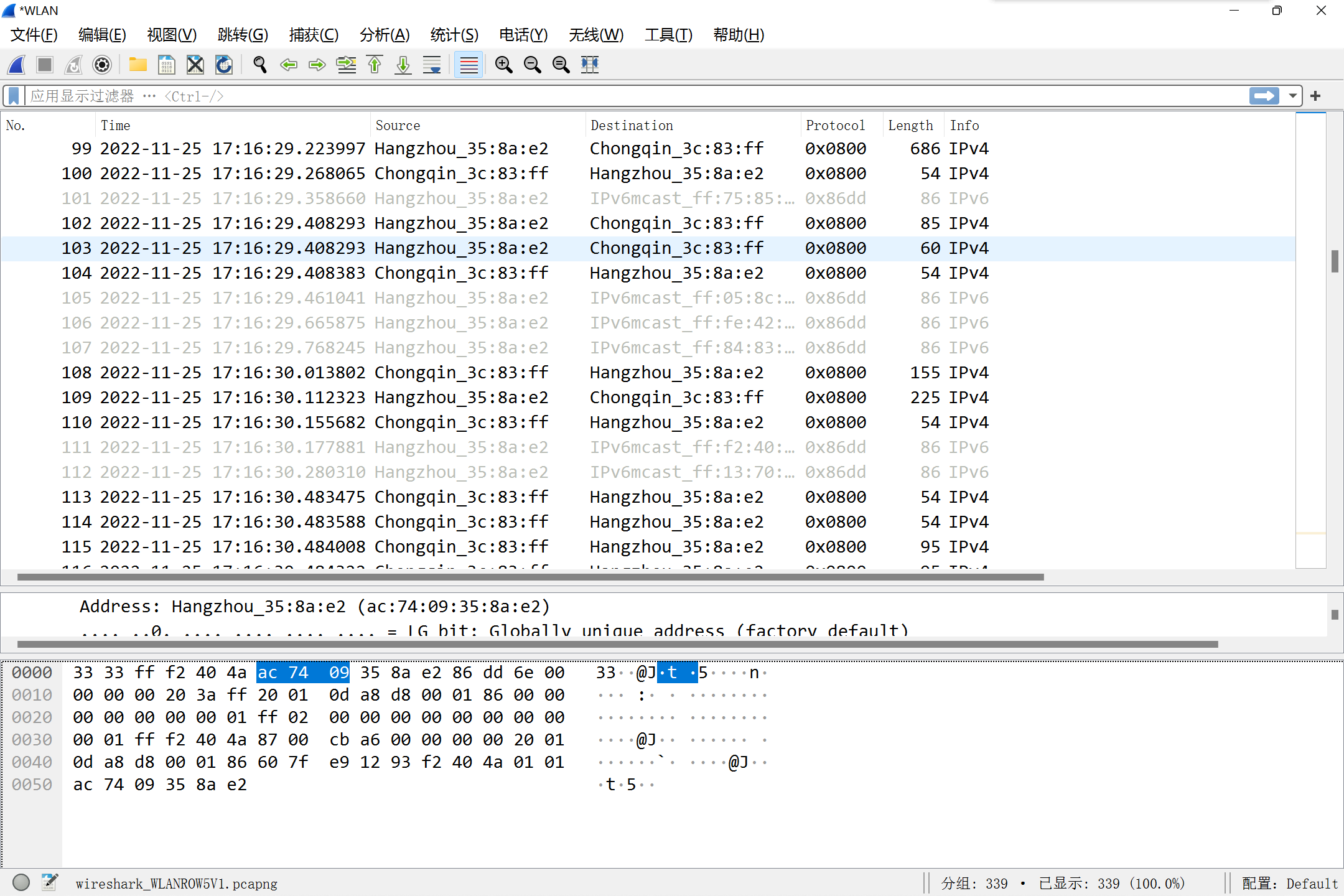
Task: Apply the display filter arrow button
Action: [1264, 96]
